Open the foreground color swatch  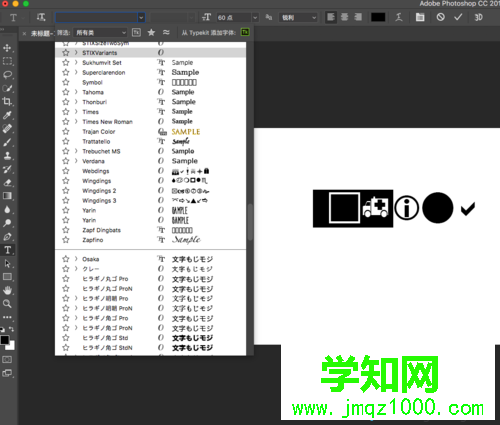pyautogui.click(x=5, y=340)
